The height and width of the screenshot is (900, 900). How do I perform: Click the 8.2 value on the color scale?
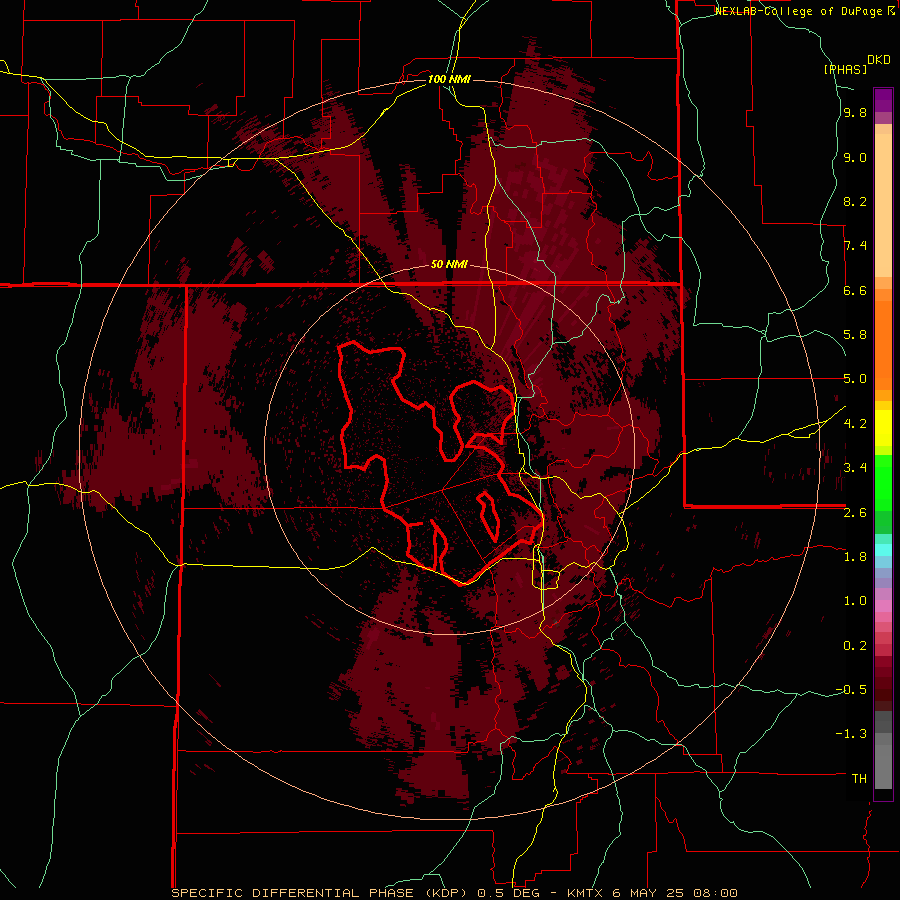pos(855,201)
